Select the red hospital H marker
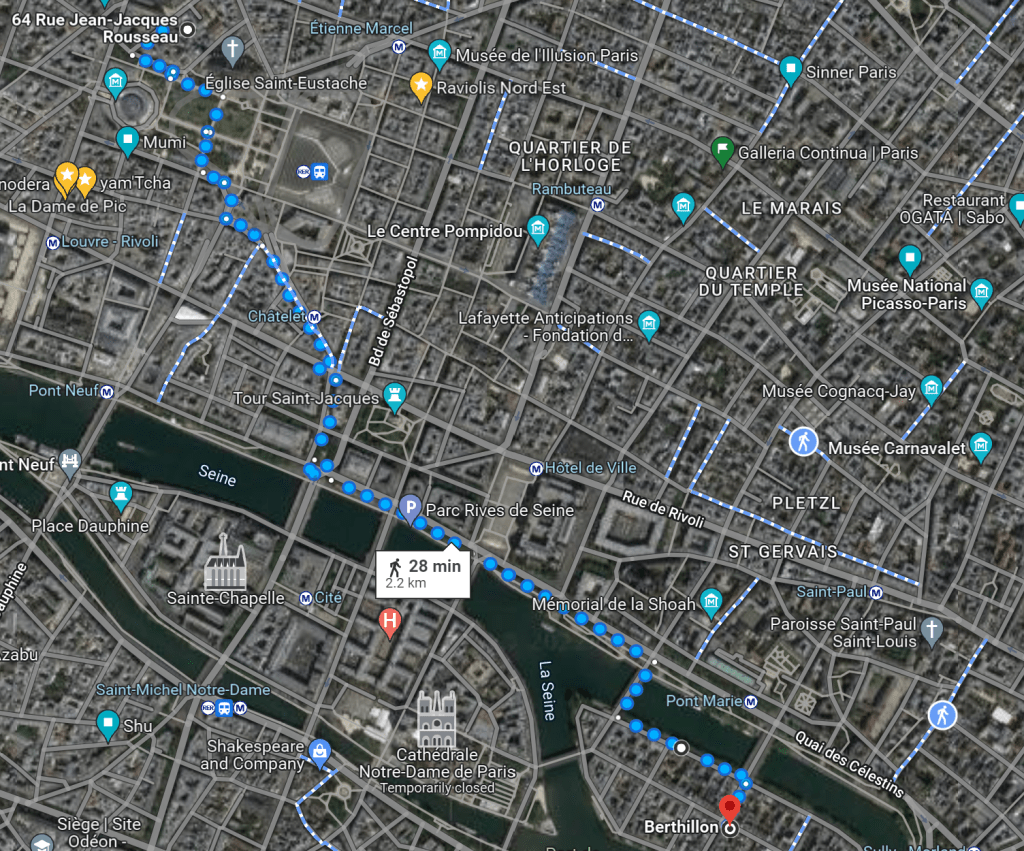The height and width of the screenshot is (851, 1024). 390,622
